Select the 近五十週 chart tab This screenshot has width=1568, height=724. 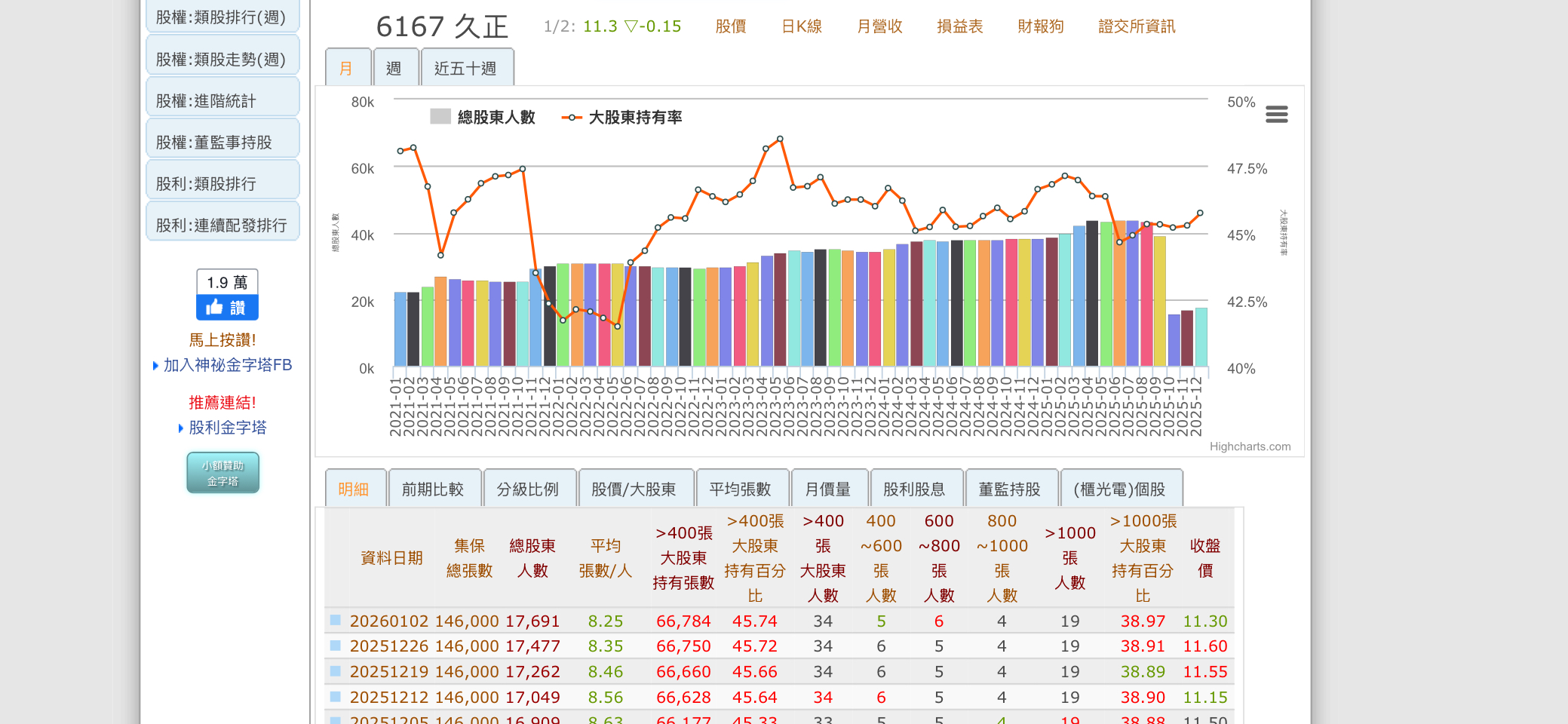pyautogui.click(x=465, y=69)
